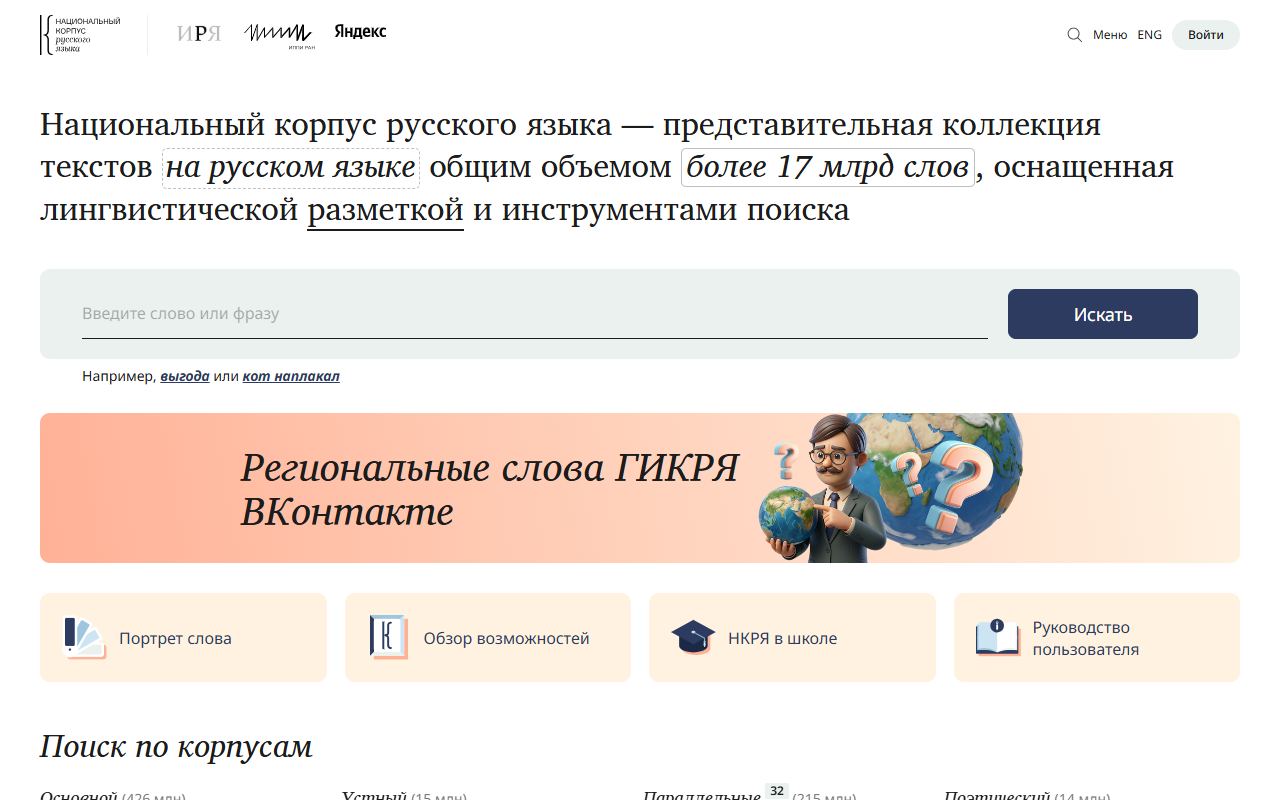
Task: Click the Руководство пользователя open-book icon
Action: [997, 638]
